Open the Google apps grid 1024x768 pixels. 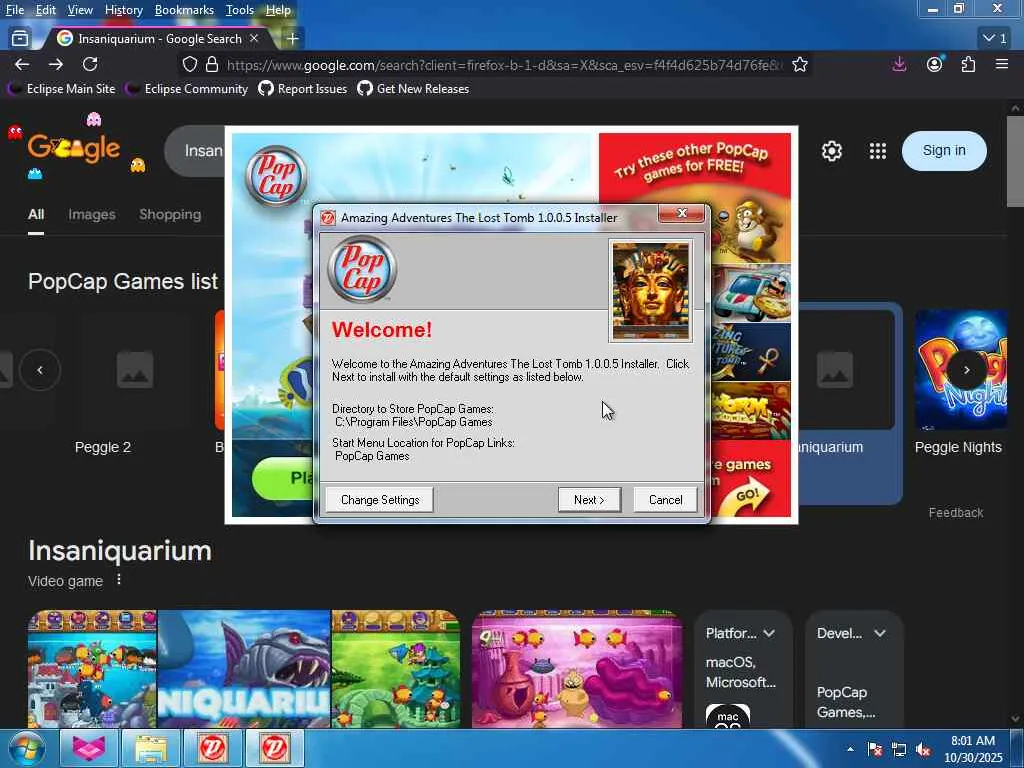point(878,151)
